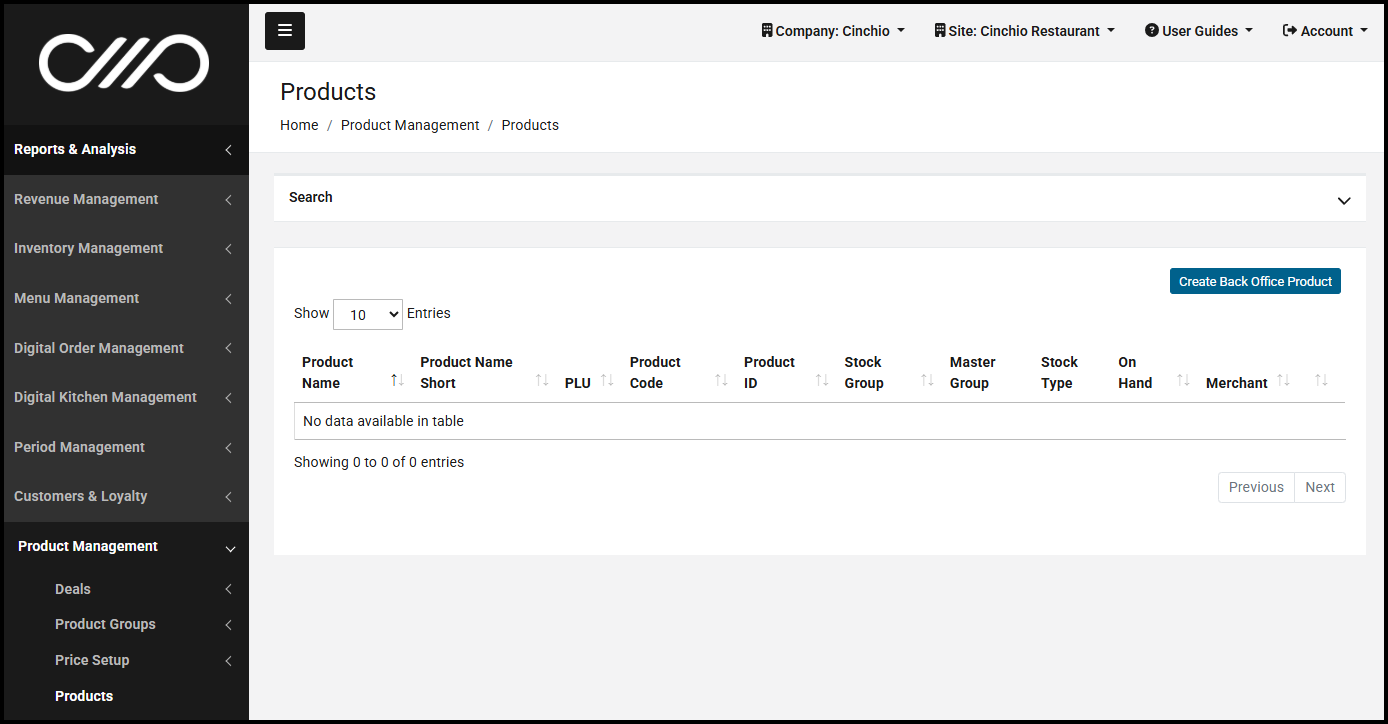1388x724 pixels.
Task: Expand Digital Kitchen Management section
Action: tap(124, 397)
